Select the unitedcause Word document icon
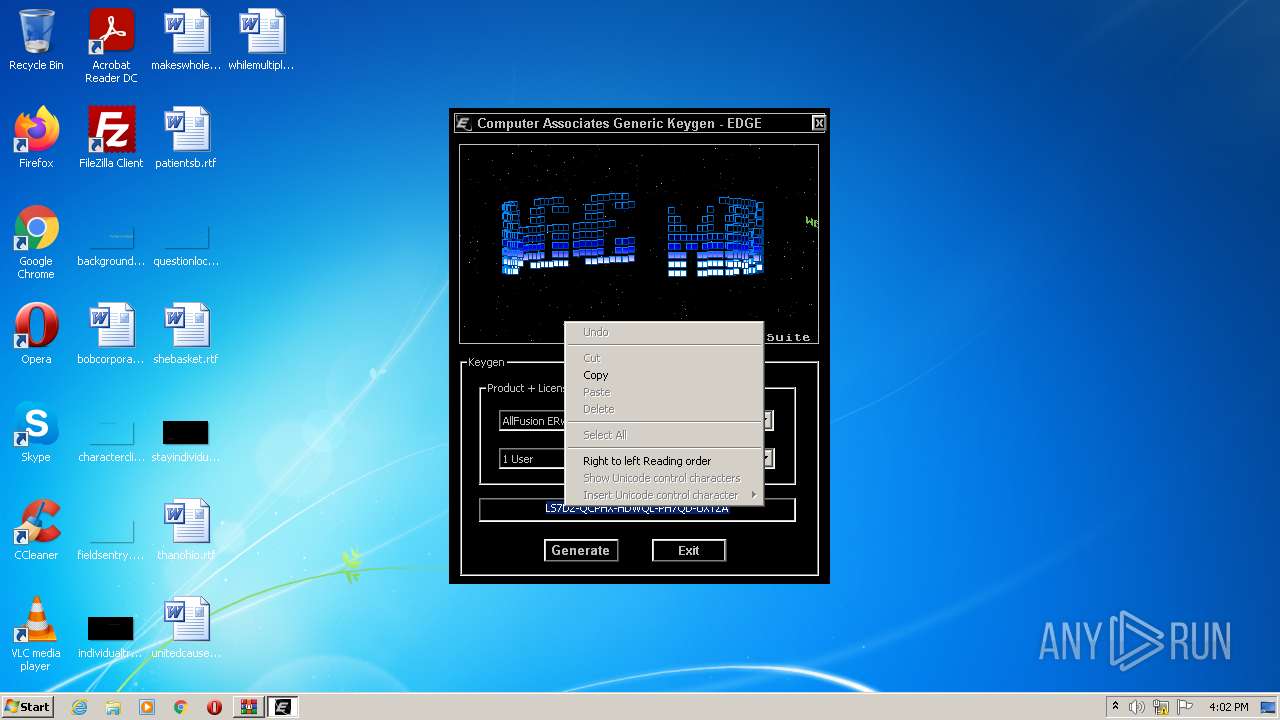The image size is (1280, 720). (186, 628)
